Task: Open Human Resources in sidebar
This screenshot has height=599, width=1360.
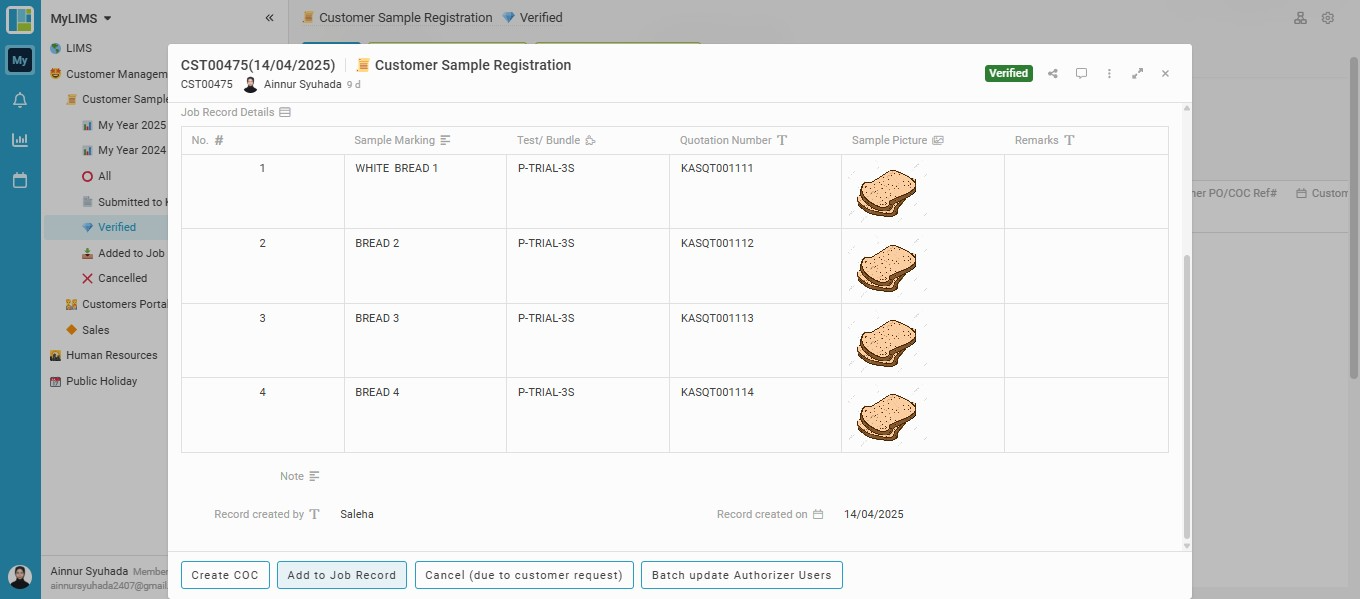Action: [x=104, y=355]
